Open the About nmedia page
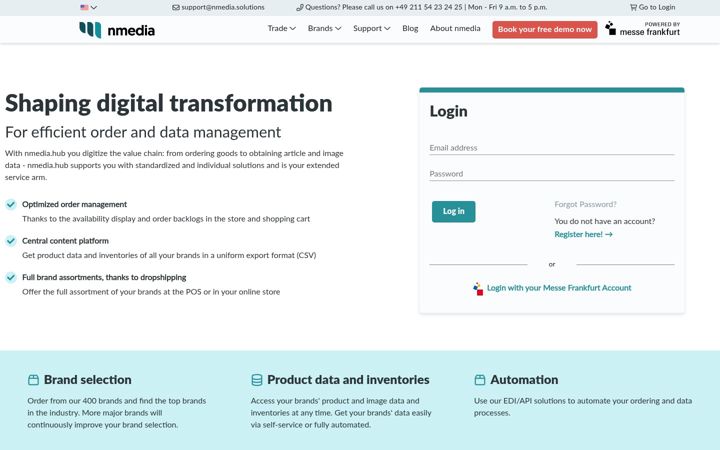Viewport: 720px width, 450px height. click(x=455, y=28)
